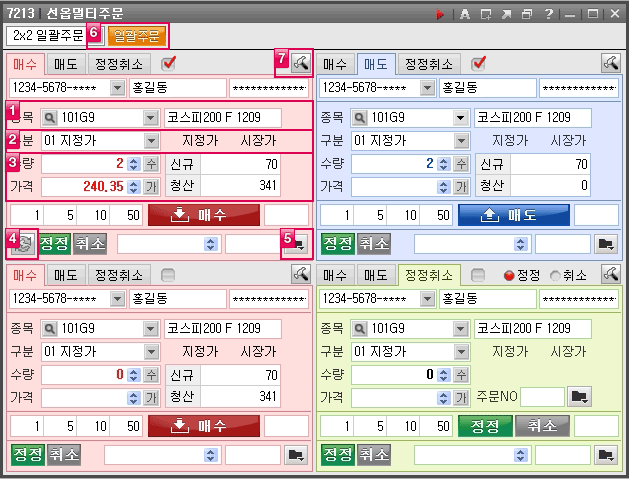
Task: Enable the checkbox in bottom-left panel tab row
Action: point(169,275)
